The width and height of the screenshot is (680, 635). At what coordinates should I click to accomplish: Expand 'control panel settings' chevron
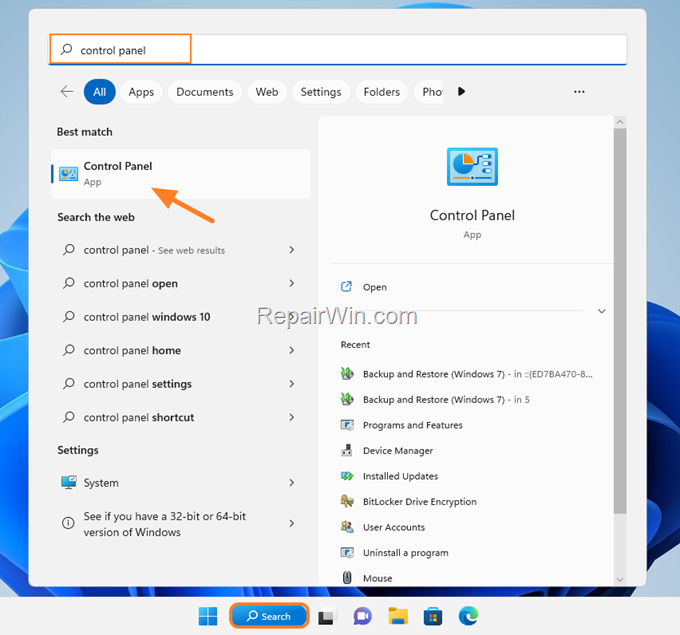click(292, 383)
